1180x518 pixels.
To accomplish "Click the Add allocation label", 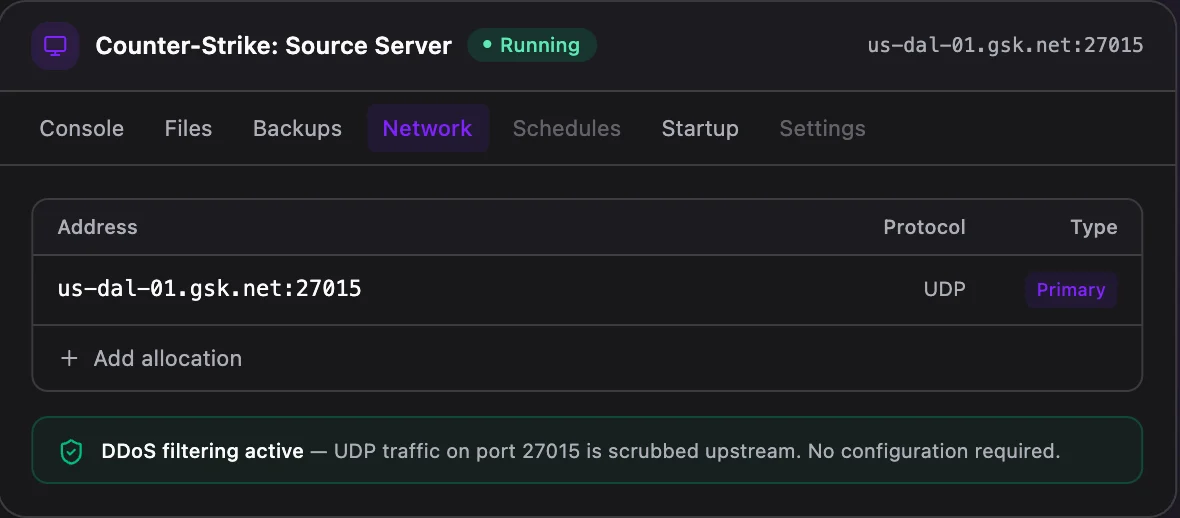I will (x=168, y=358).
